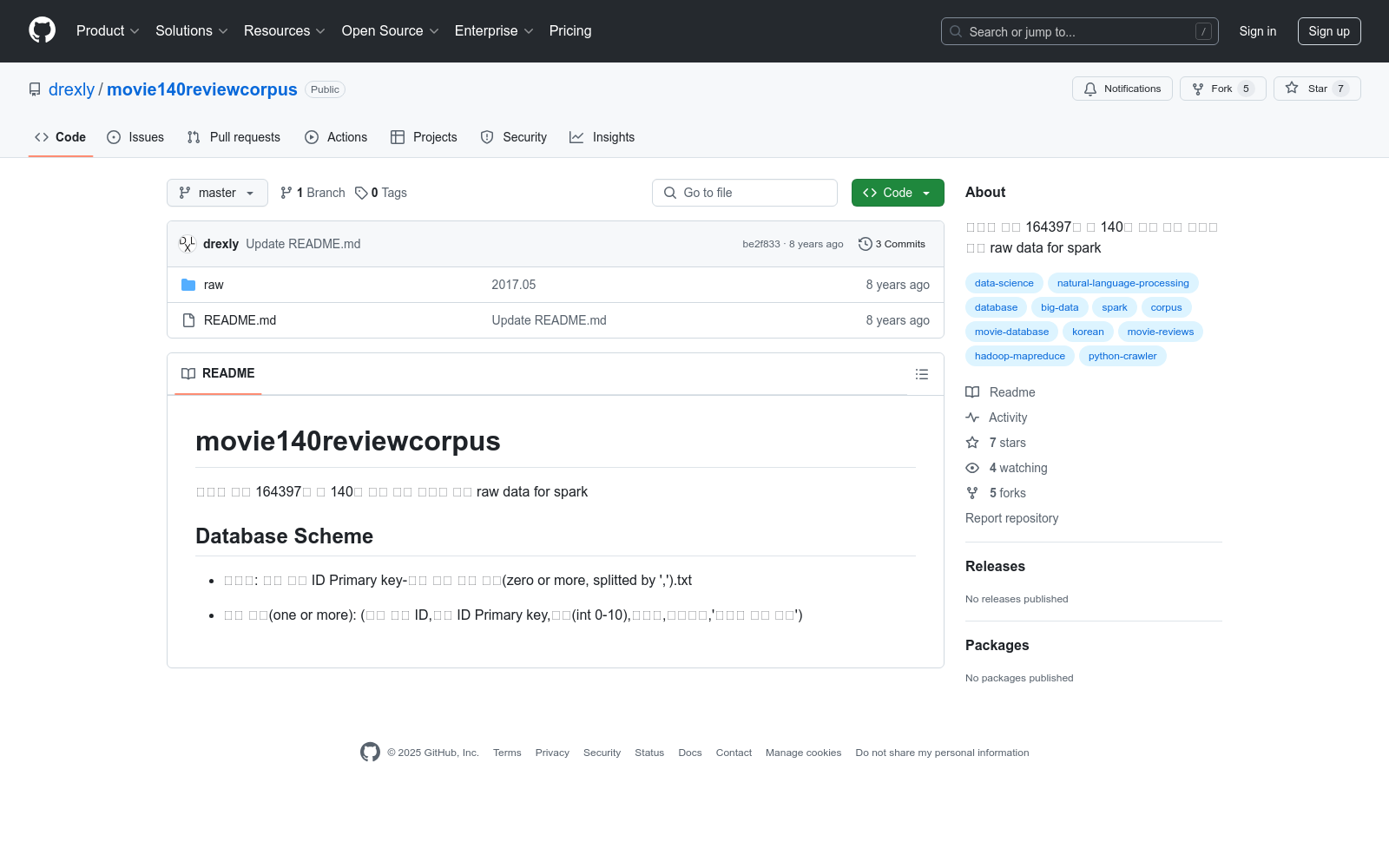Click Report repository link

(1012, 518)
